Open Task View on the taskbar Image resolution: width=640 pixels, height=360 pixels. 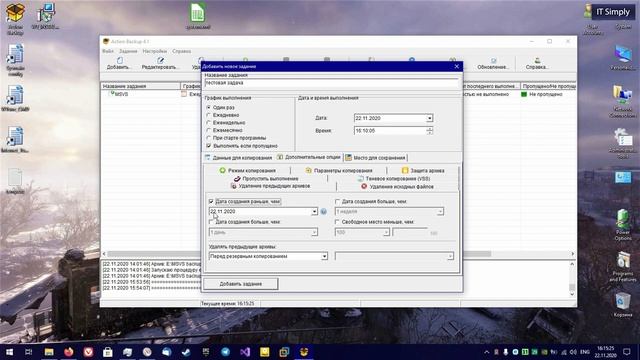(x=29, y=352)
